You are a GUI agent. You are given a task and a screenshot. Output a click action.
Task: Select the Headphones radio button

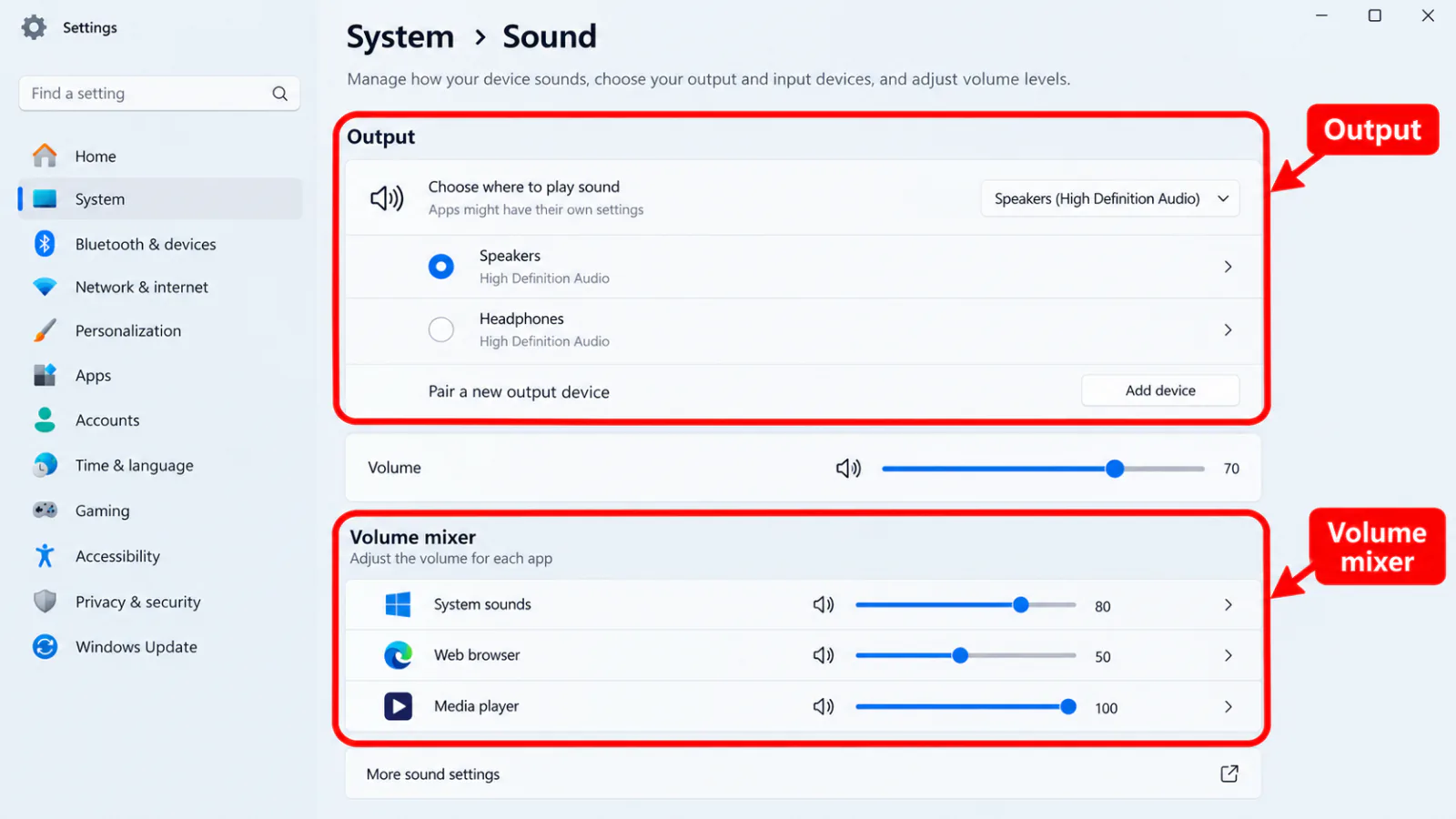441,329
